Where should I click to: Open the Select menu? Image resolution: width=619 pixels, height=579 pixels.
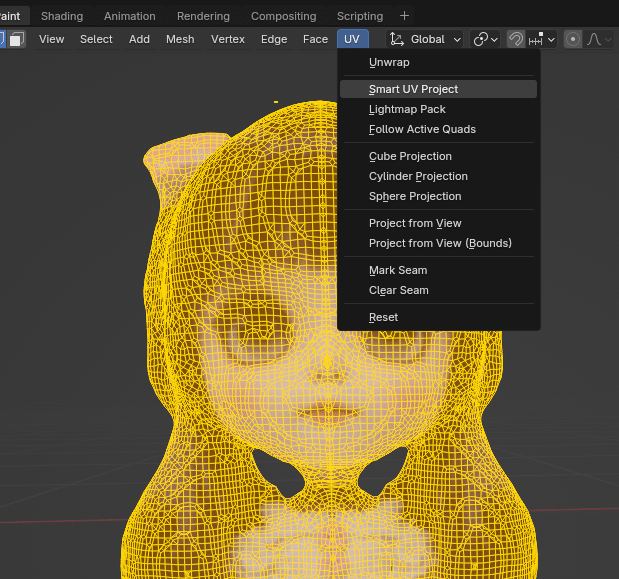(96, 39)
